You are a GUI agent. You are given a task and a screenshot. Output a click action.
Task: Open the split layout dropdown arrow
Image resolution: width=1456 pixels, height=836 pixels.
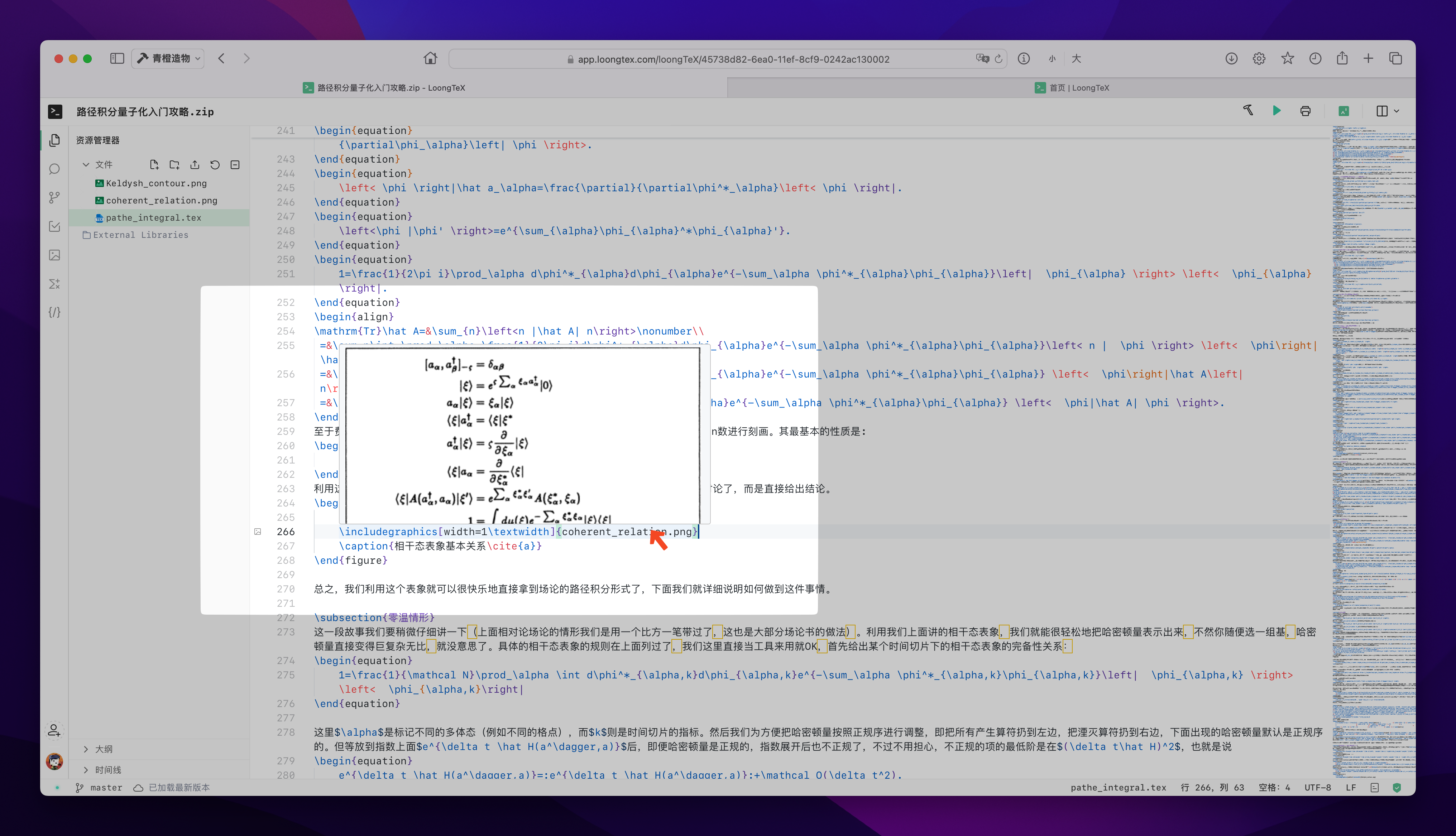(x=1397, y=111)
